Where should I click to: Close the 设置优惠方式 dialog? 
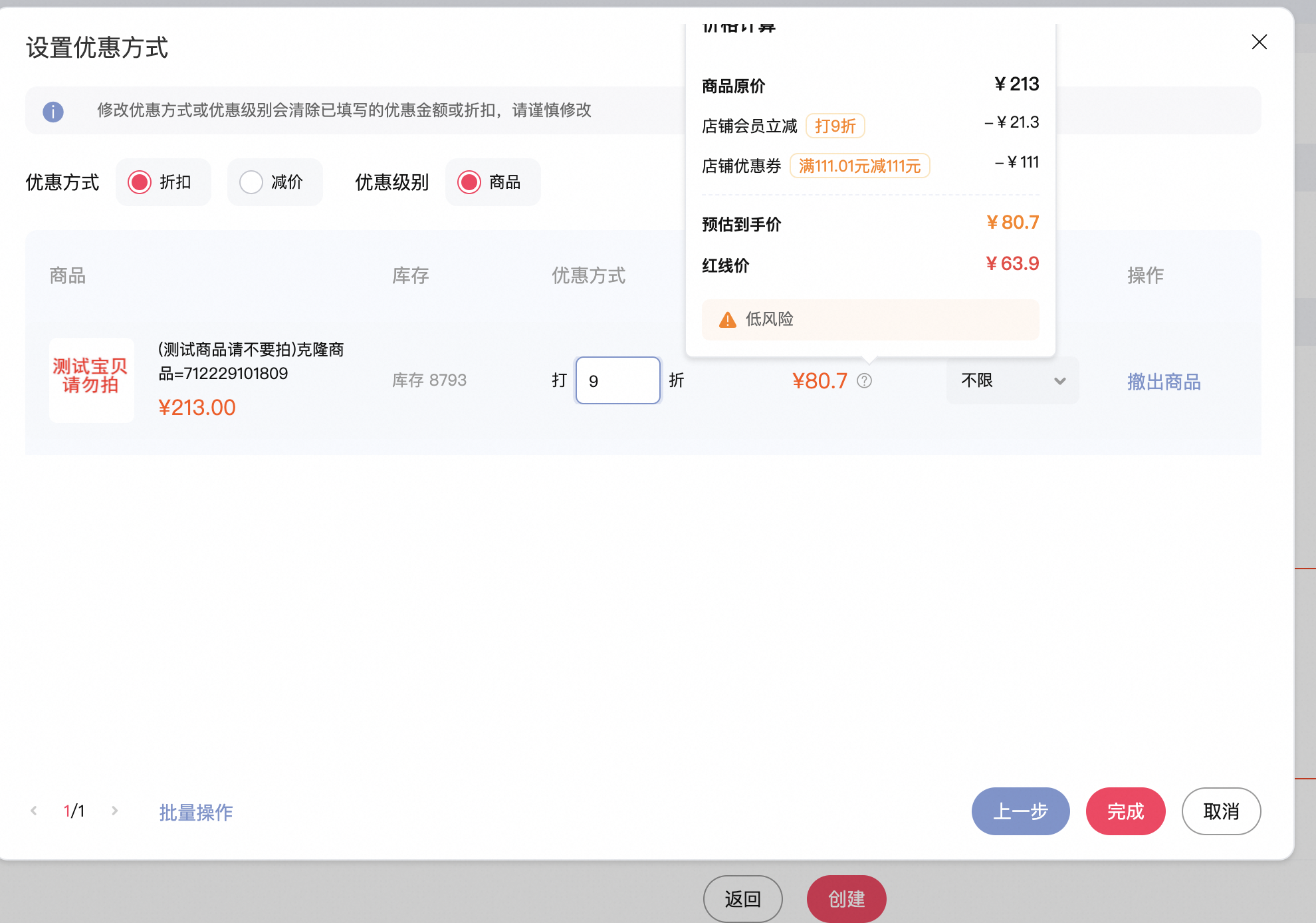click(1259, 43)
